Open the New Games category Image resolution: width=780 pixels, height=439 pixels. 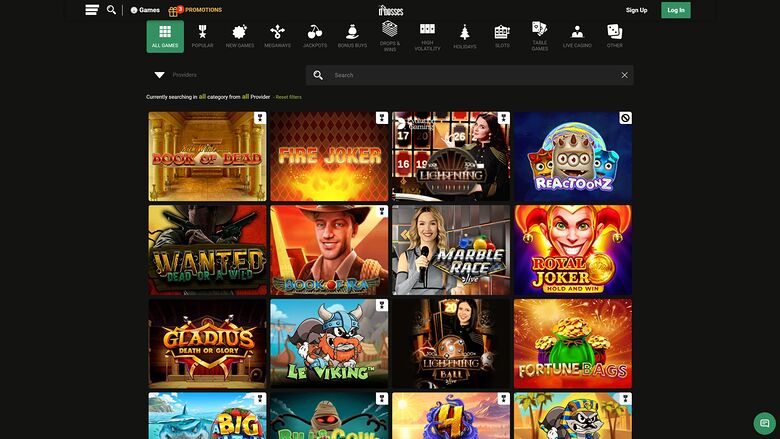[240, 36]
